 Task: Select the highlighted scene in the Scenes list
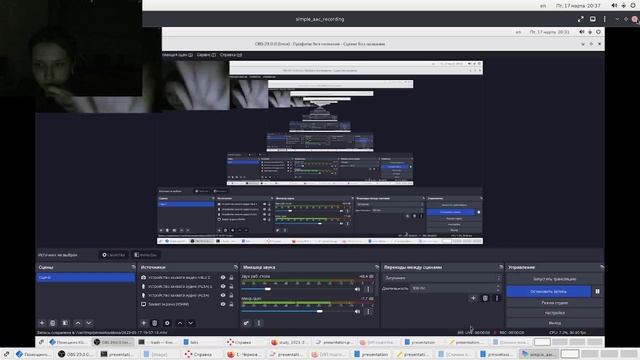click(x=85, y=278)
